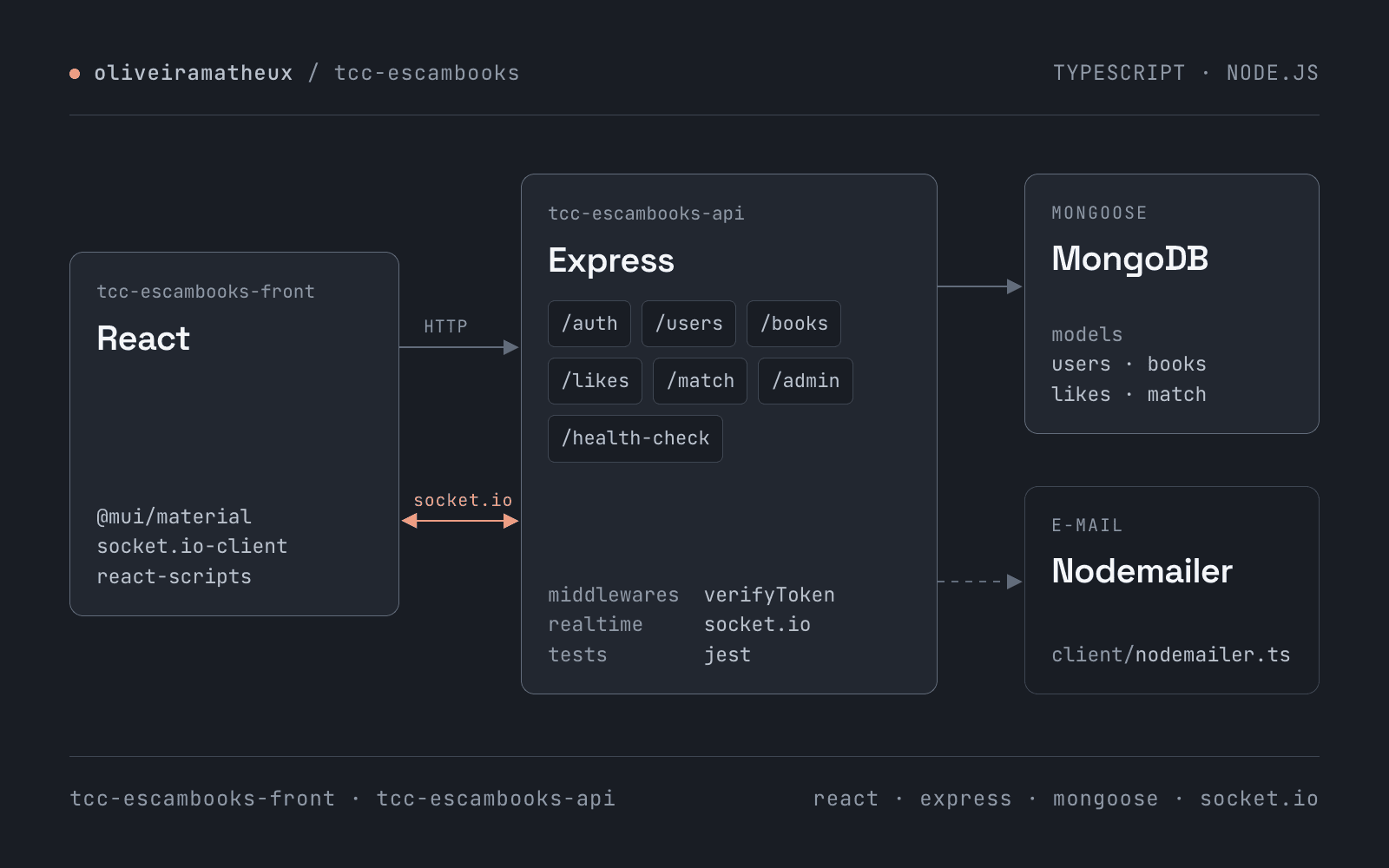Click the socket.io-client dependency text

[192, 546]
